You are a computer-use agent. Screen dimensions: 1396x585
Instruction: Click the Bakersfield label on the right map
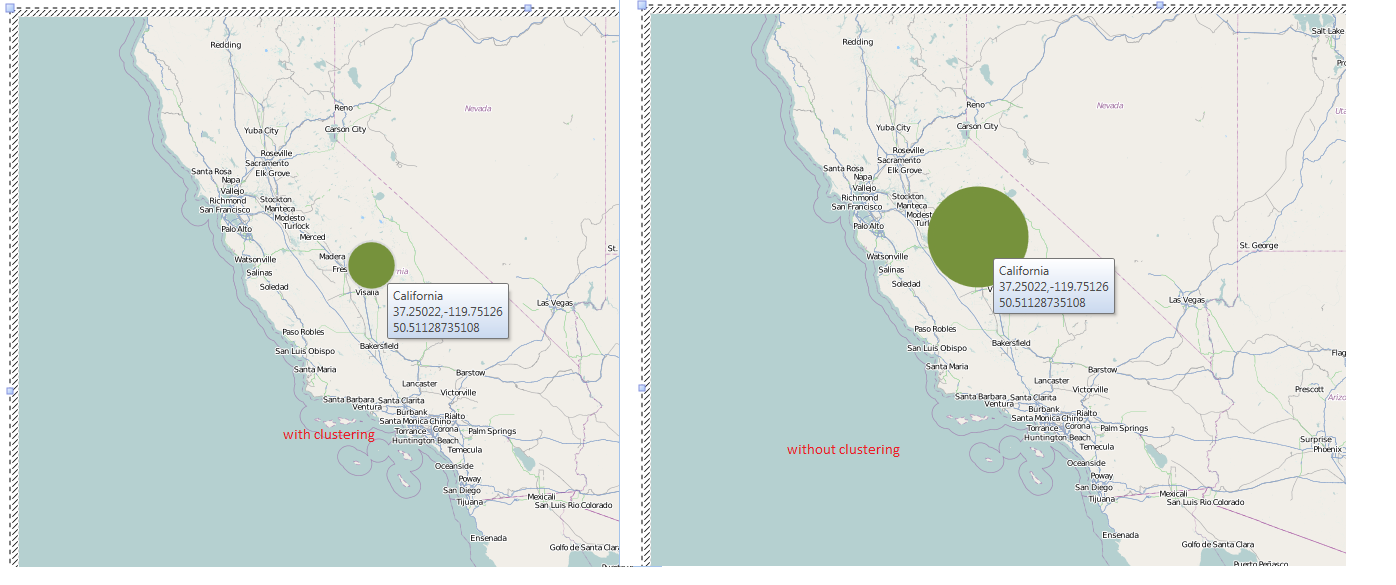(x=1011, y=343)
